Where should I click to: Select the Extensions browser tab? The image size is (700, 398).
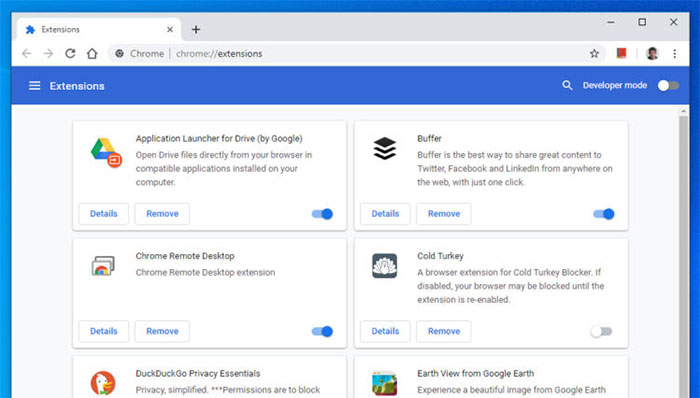tap(99, 29)
